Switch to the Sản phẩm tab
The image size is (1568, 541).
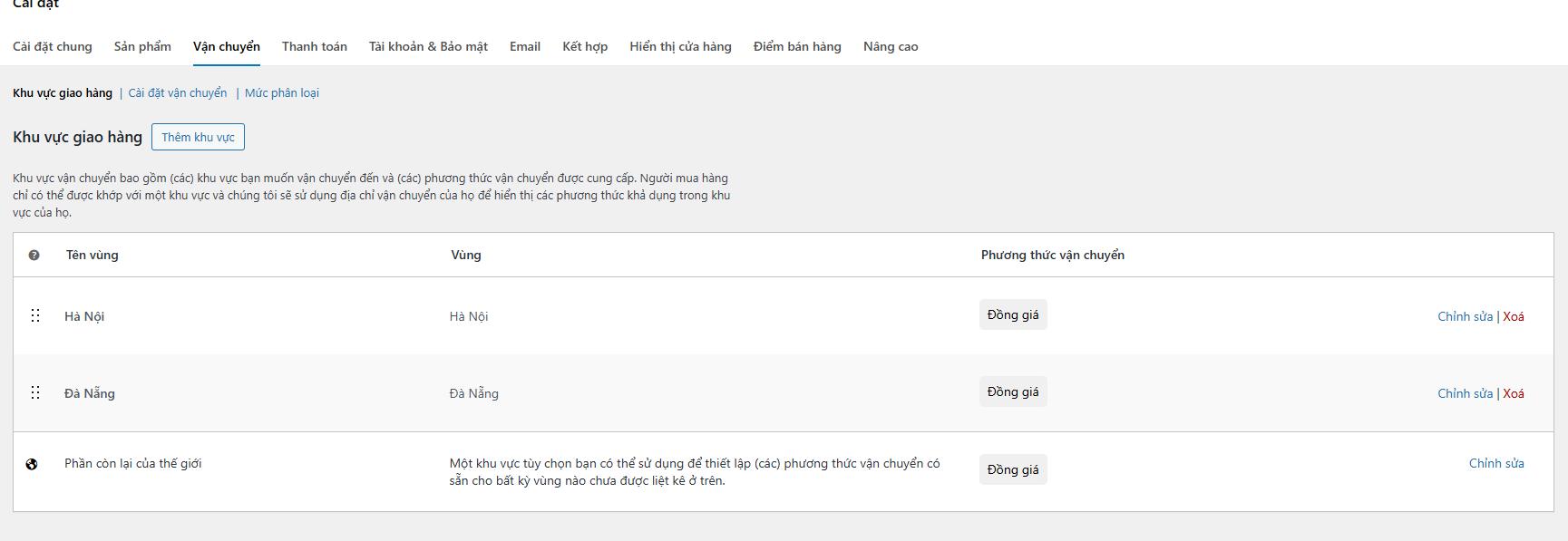click(x=142, y=46)
